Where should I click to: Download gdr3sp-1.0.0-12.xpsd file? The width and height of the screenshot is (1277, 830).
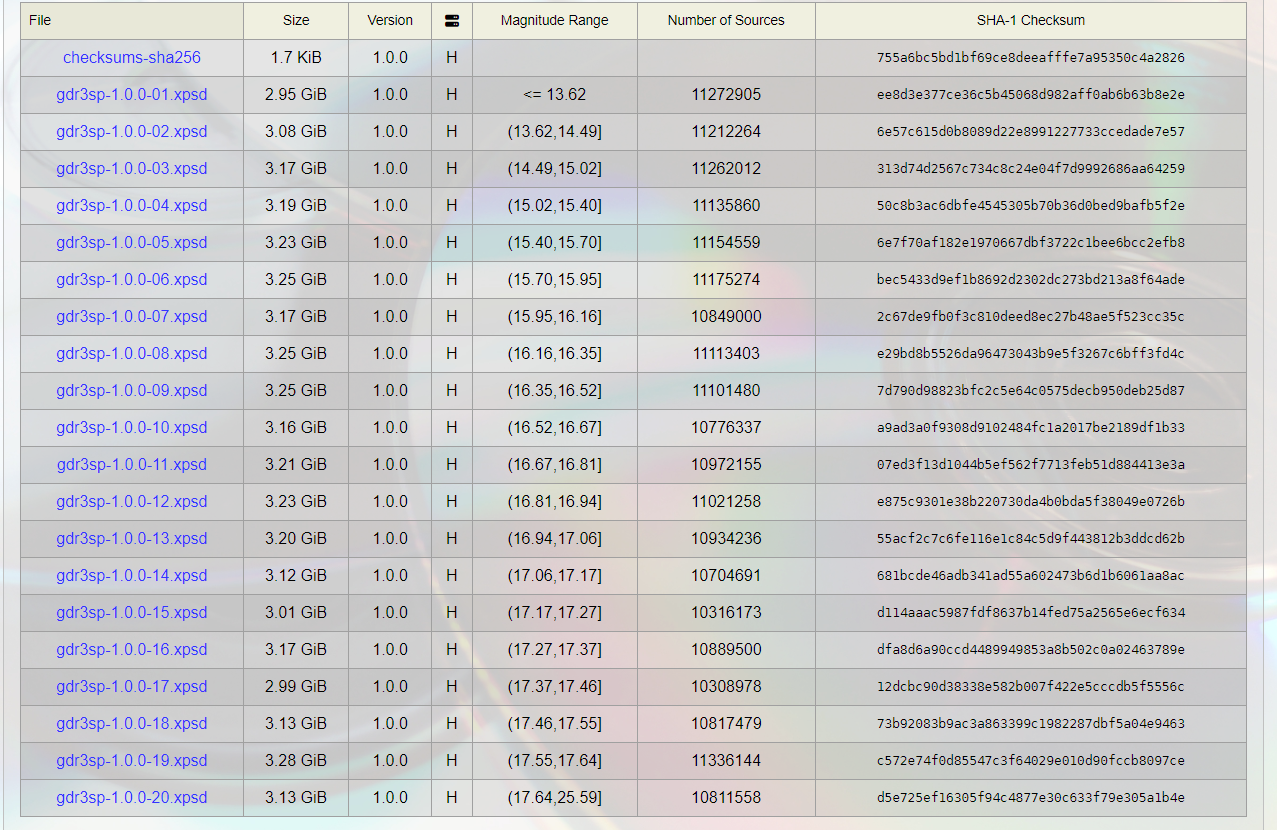click(132, 501)
